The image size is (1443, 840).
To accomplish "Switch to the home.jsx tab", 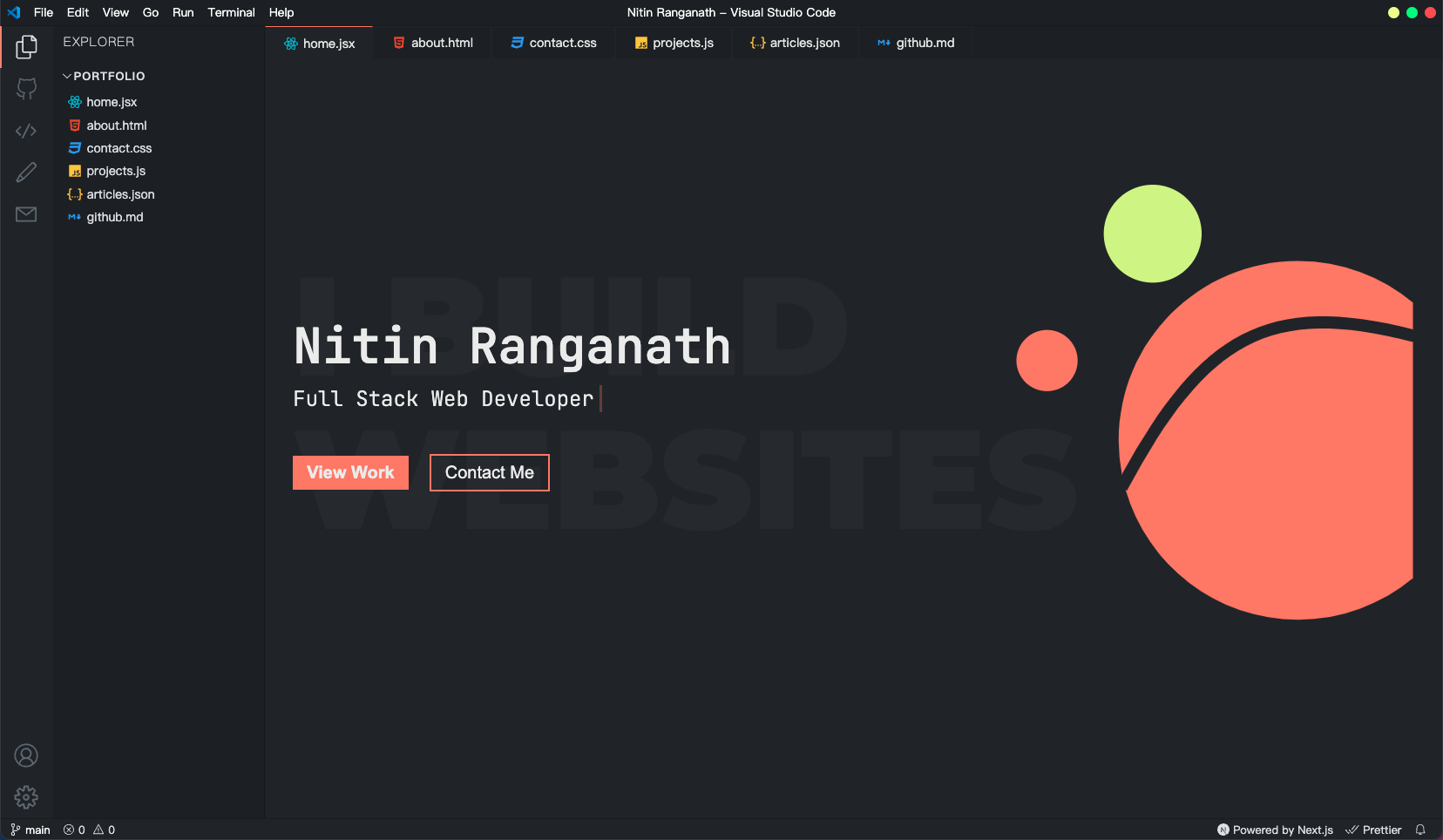I will (319, 44).
